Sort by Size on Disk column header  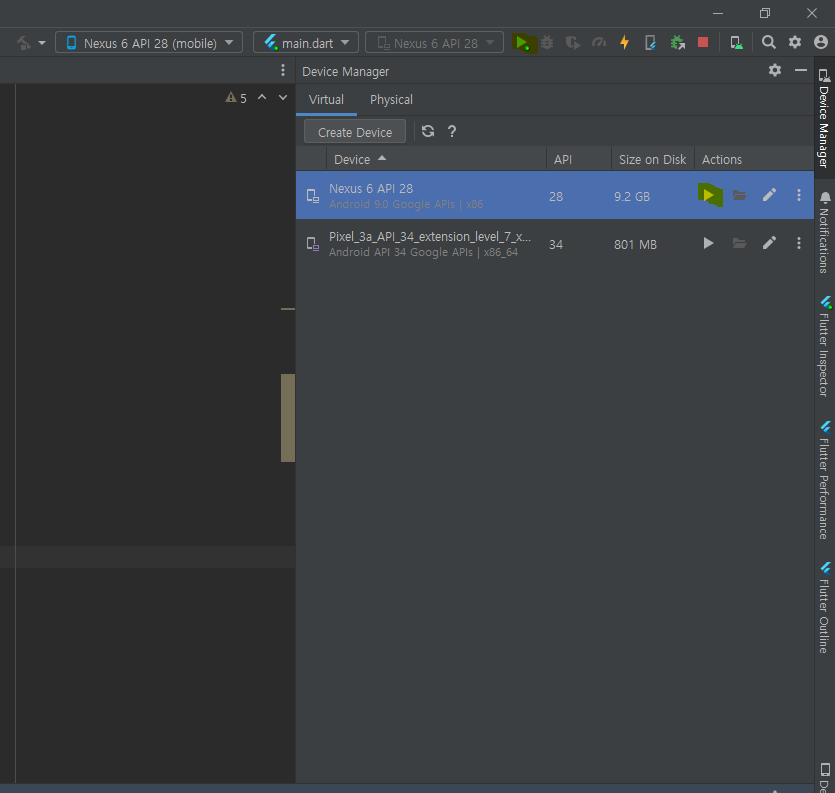[x=652, y=159]
